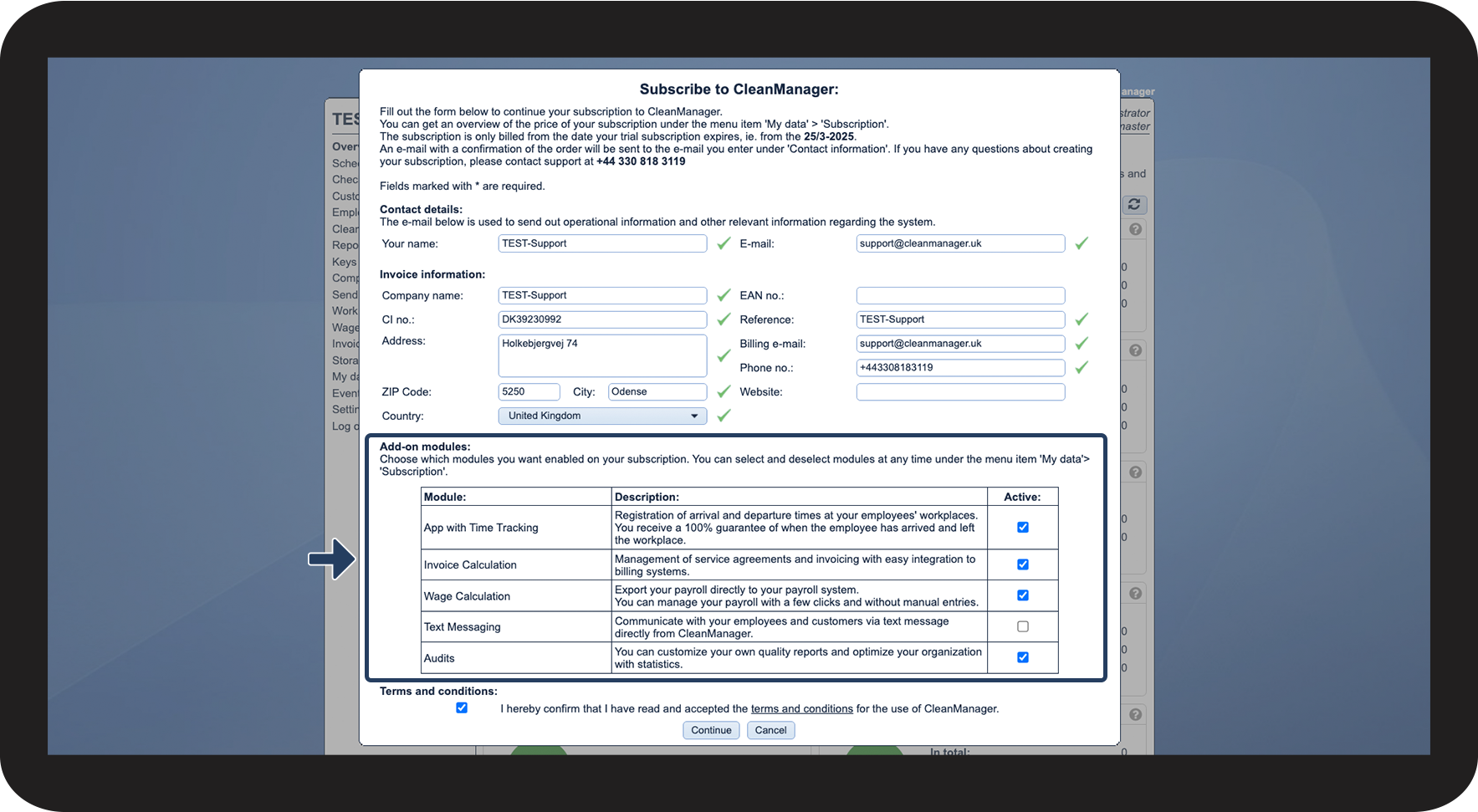Click the Address text area with Holkebjergvej 74
The width and height of the screenshot is (1478, 812).
602,355
